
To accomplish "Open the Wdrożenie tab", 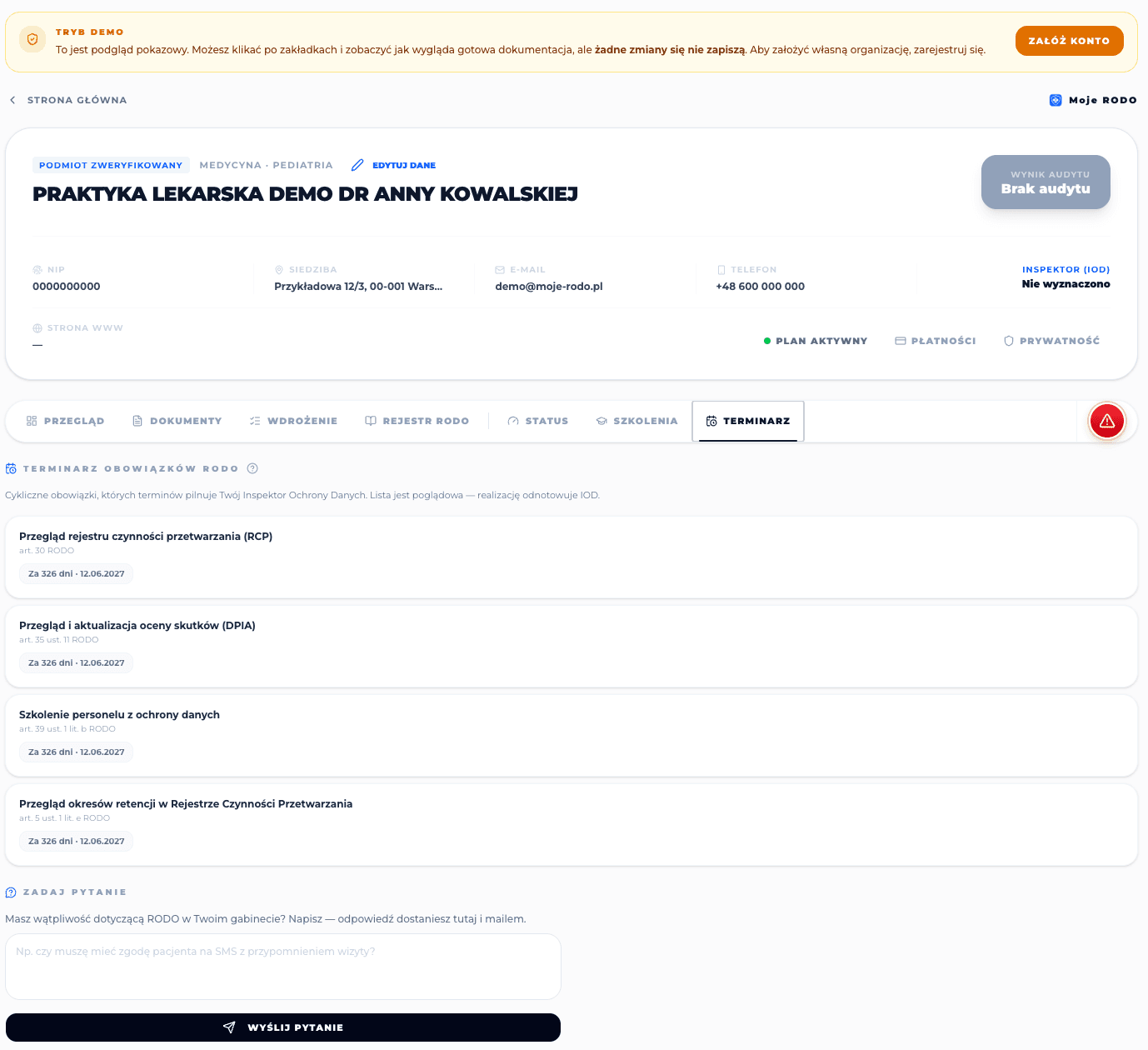I will point(294,421).
